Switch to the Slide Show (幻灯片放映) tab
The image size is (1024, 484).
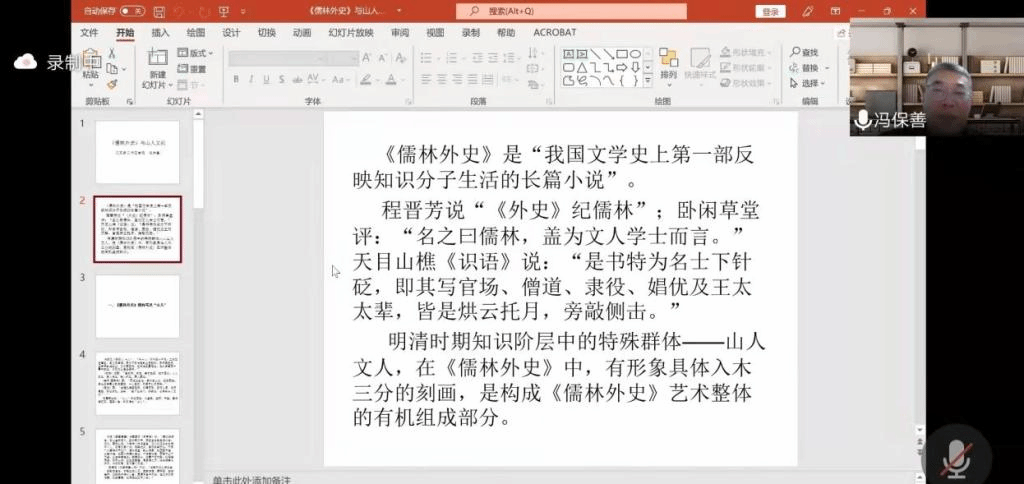[350, 32]
